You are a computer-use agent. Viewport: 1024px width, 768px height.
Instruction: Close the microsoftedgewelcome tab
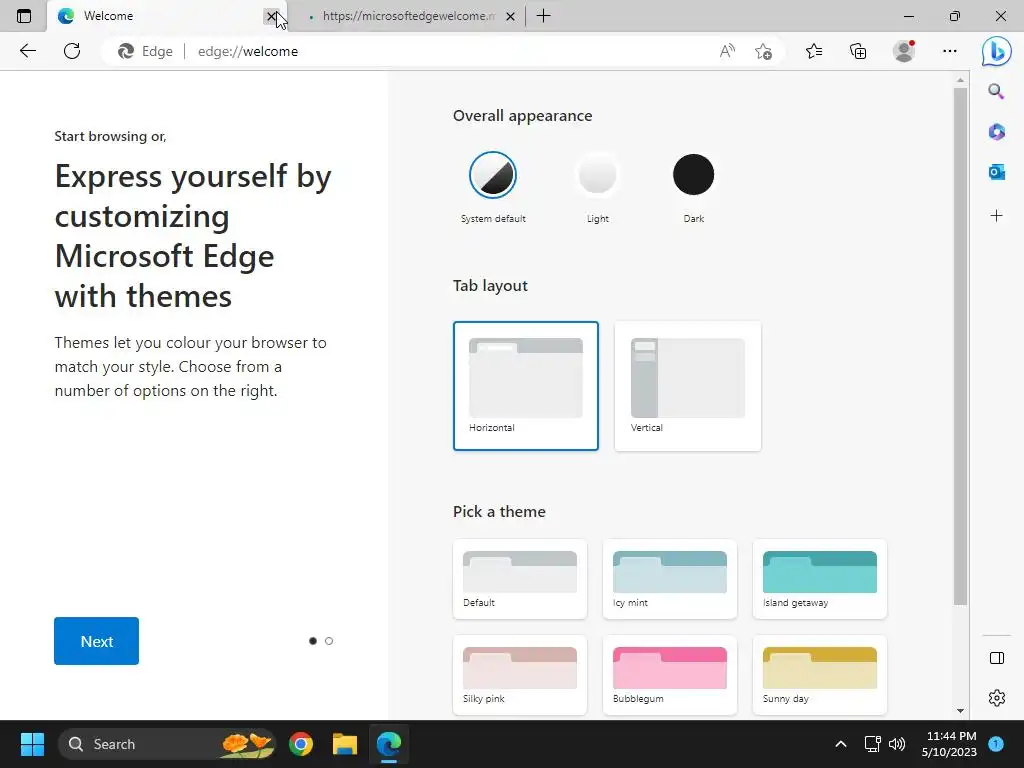510,16
